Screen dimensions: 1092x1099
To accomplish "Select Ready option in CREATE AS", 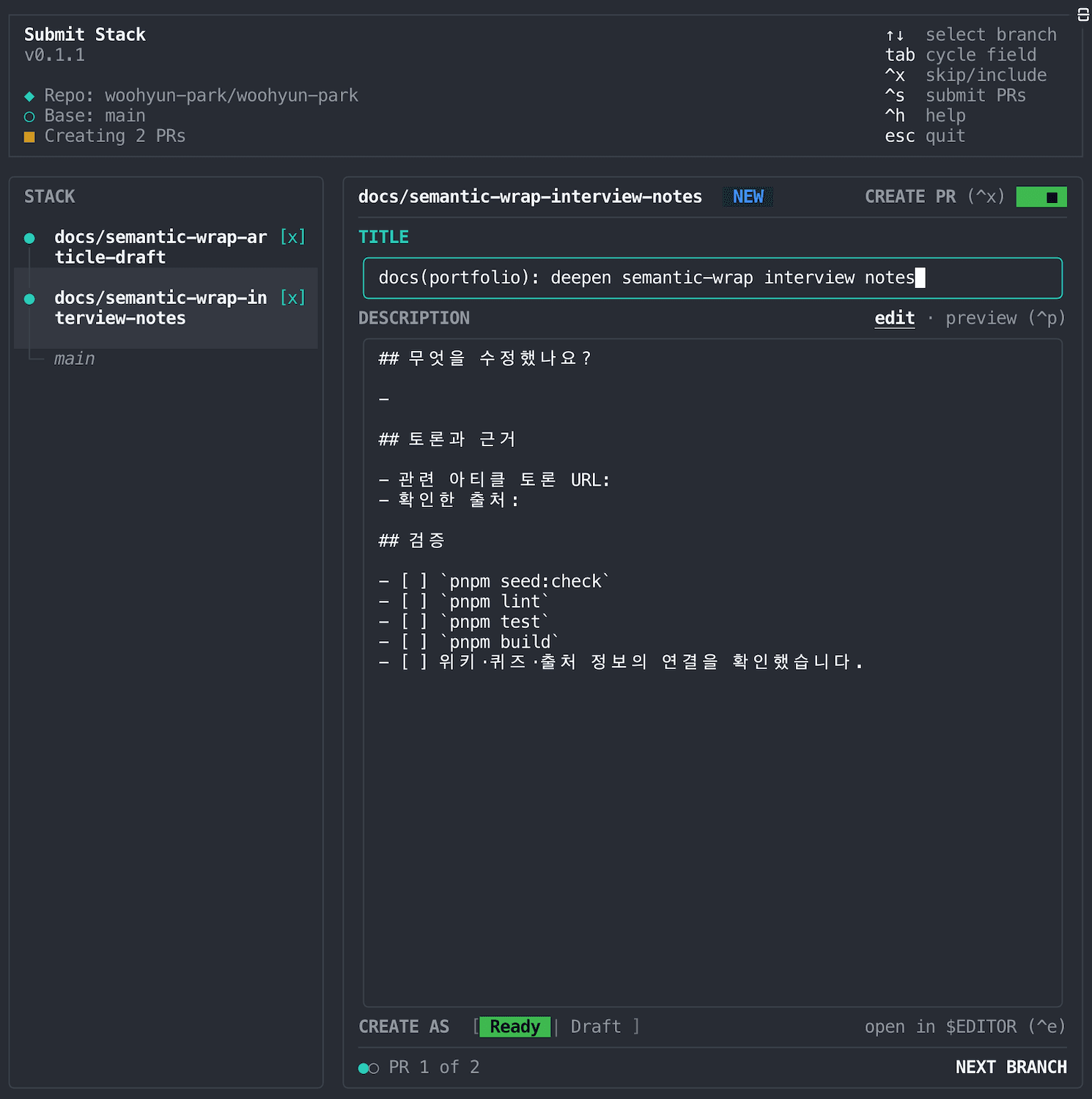I will pyautogui.click(x=514, y=1026).
